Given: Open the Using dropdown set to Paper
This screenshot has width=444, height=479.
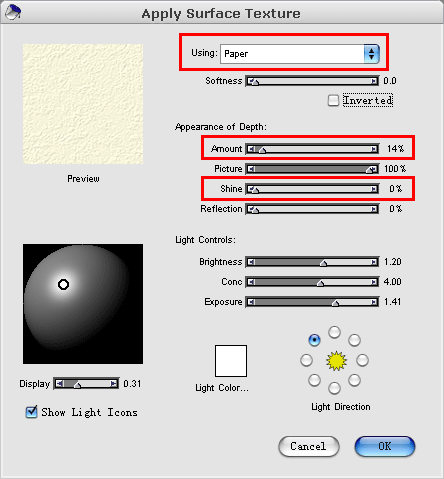Looking at the screenshot, I should click(x=300, y=54).
